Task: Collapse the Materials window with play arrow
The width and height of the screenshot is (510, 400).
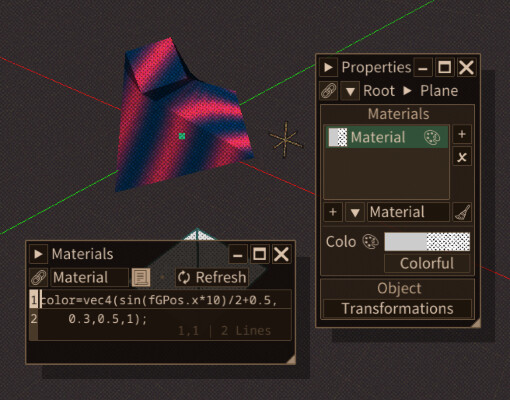Action: point(38,254)
